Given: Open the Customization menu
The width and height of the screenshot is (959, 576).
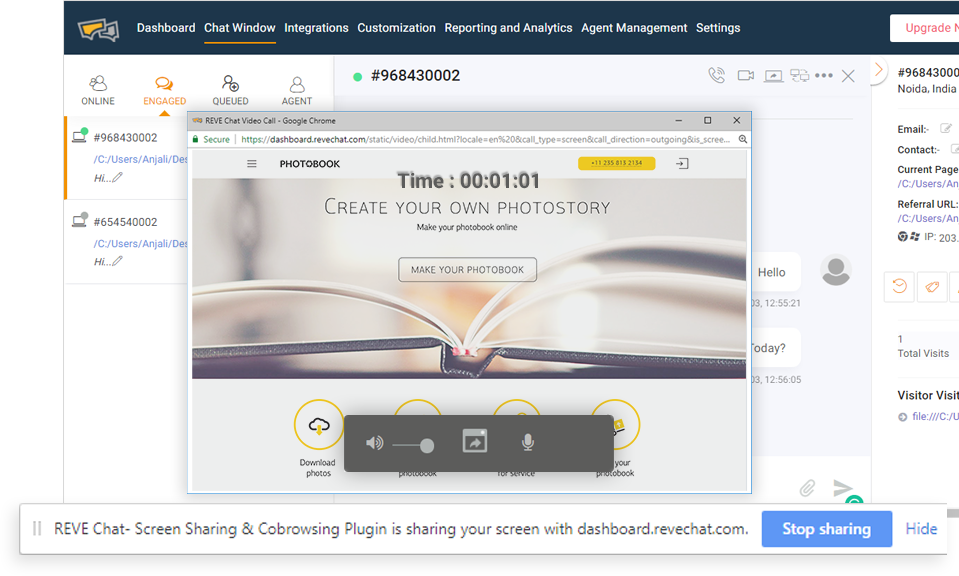Looking at the screenshot, I should [396, 28].
